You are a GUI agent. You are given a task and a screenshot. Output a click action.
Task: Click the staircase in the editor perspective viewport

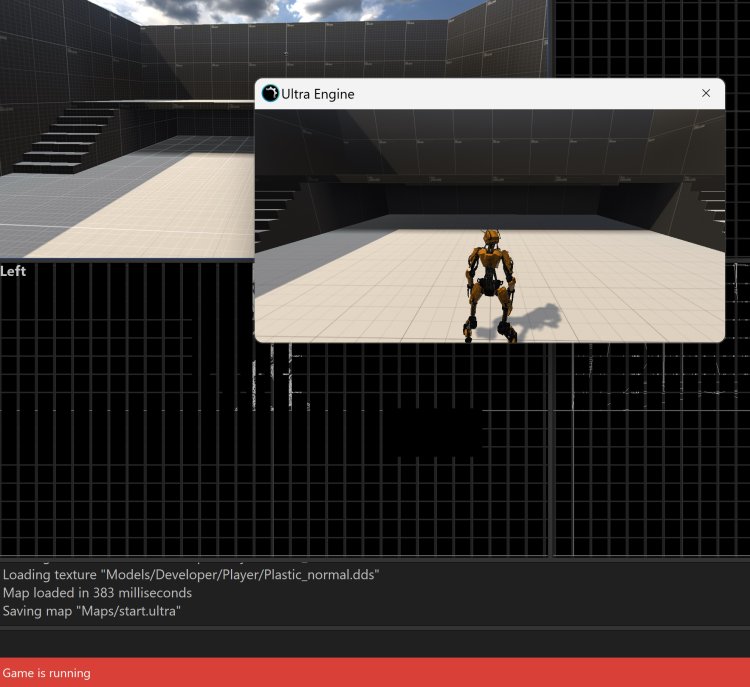point(65,140)
